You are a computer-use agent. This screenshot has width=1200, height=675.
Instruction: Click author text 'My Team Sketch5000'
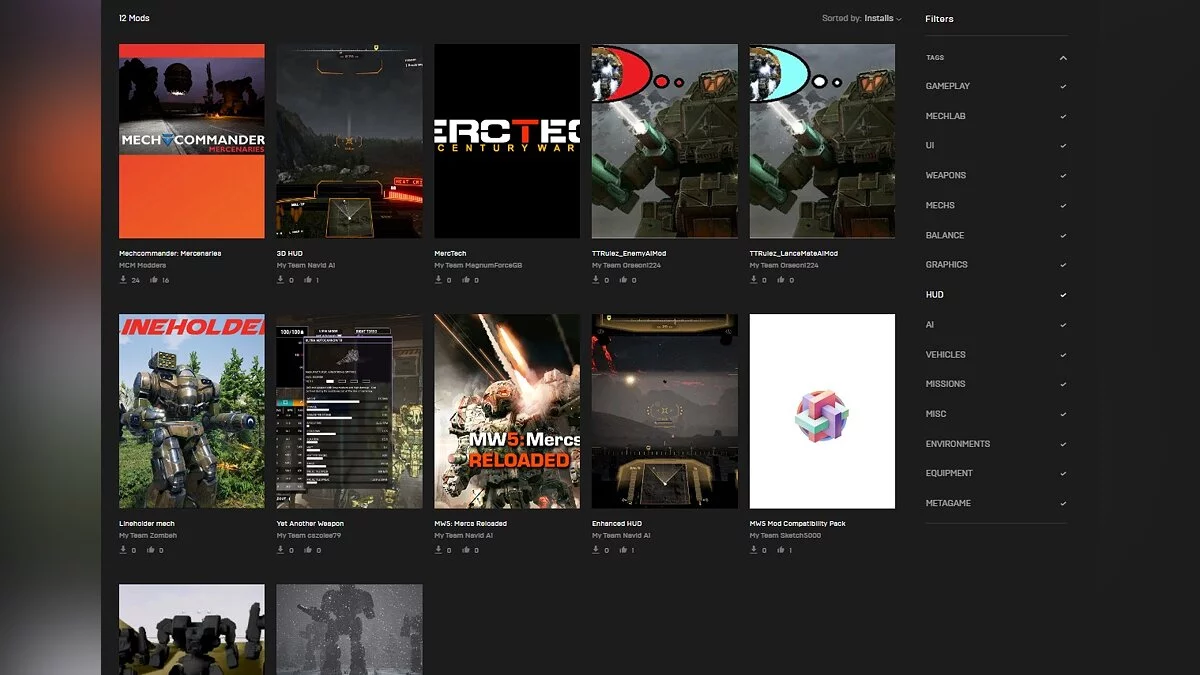click(785, 536)
